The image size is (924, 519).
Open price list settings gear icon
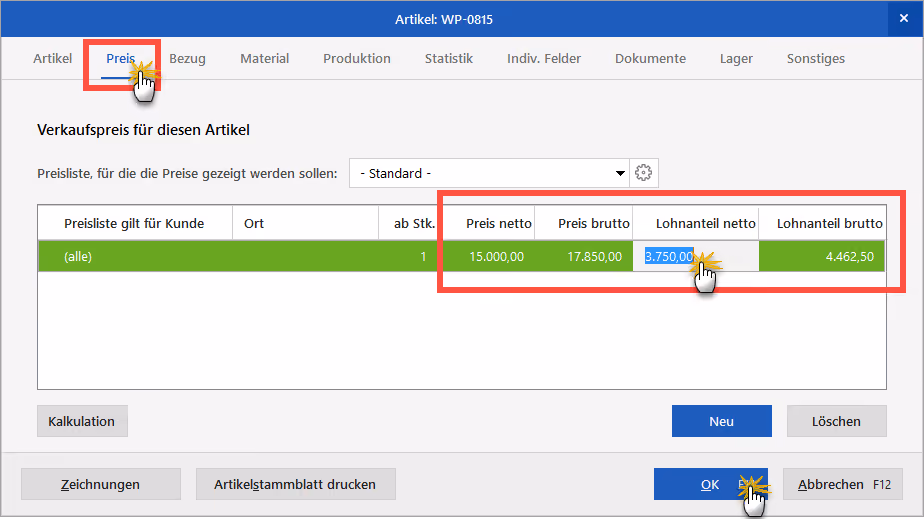pos(644,173)
